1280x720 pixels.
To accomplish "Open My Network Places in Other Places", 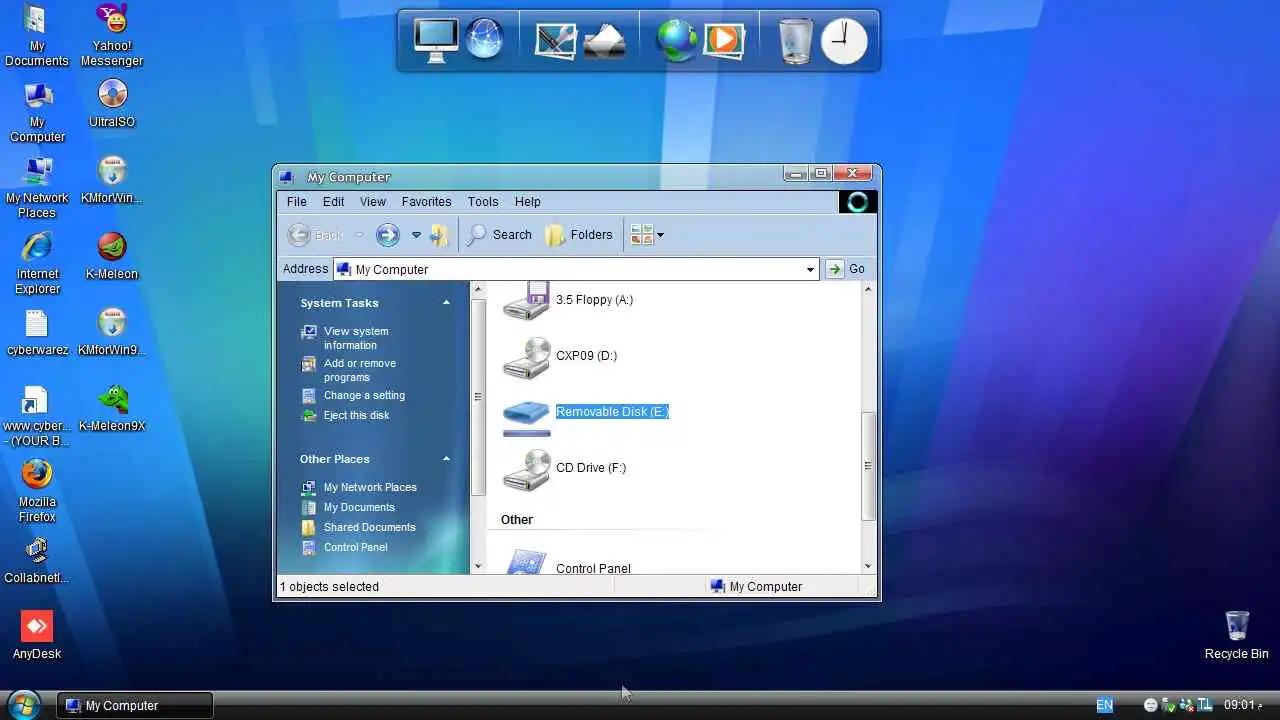I will click(x=359, y=487).
